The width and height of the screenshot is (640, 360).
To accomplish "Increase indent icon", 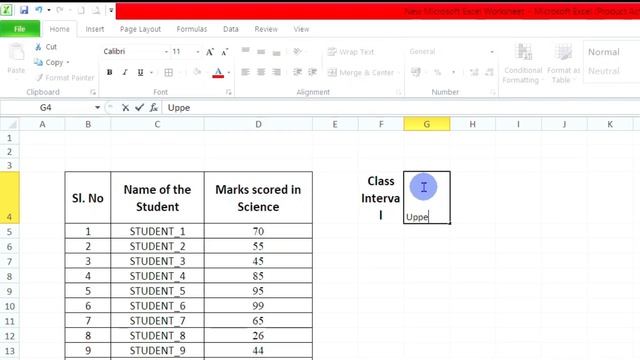I will [x=313, y=72].
